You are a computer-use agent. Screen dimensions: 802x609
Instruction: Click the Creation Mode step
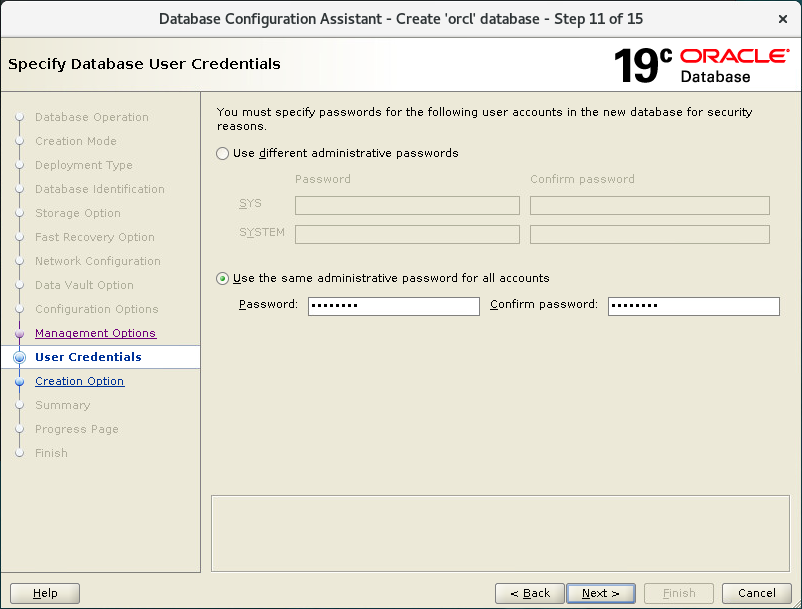pyautogui.click(x=76, y=141)
